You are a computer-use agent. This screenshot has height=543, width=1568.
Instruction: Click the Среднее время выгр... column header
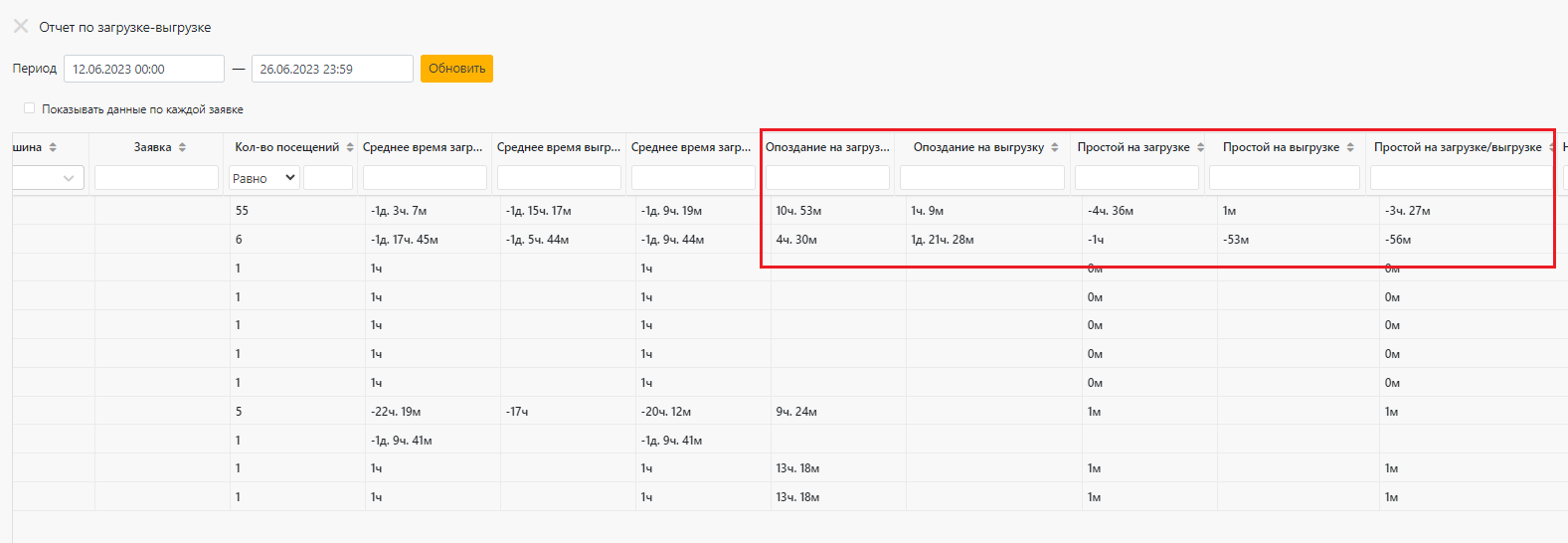click(558, 147)
